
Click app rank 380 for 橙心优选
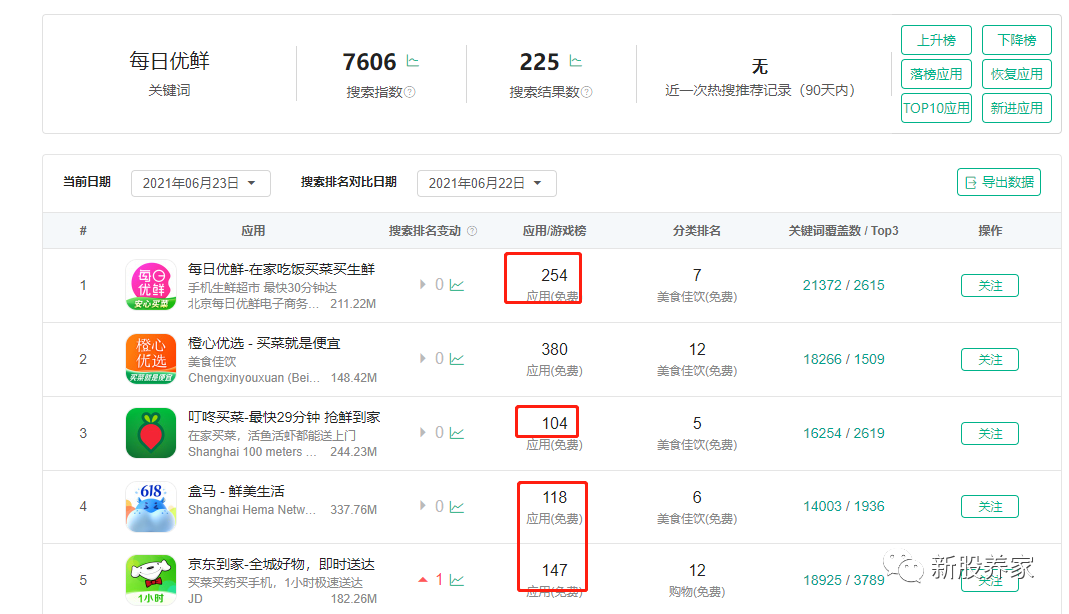pos(554,350)
